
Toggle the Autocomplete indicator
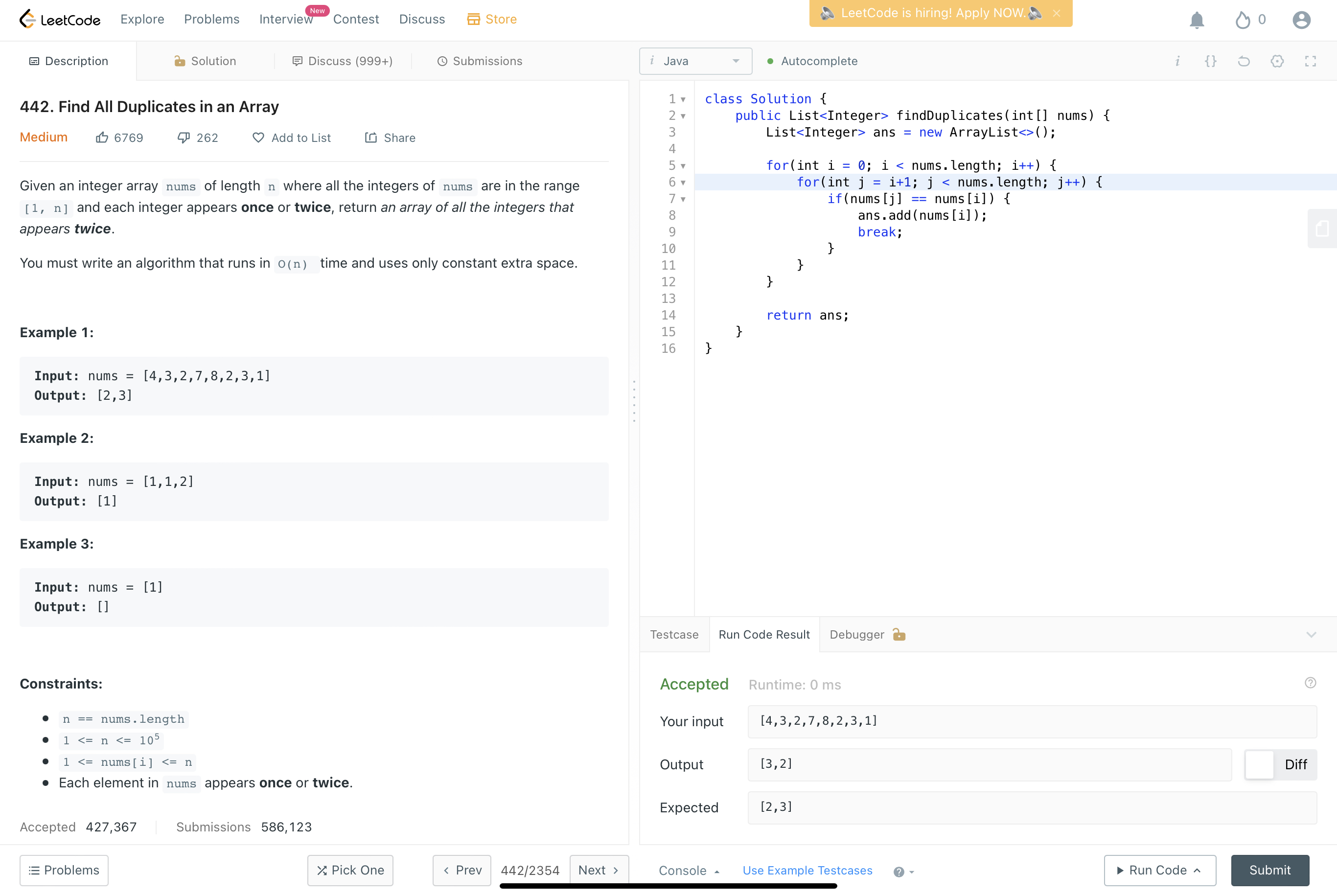pyautogui.click(x=811, y=61)
